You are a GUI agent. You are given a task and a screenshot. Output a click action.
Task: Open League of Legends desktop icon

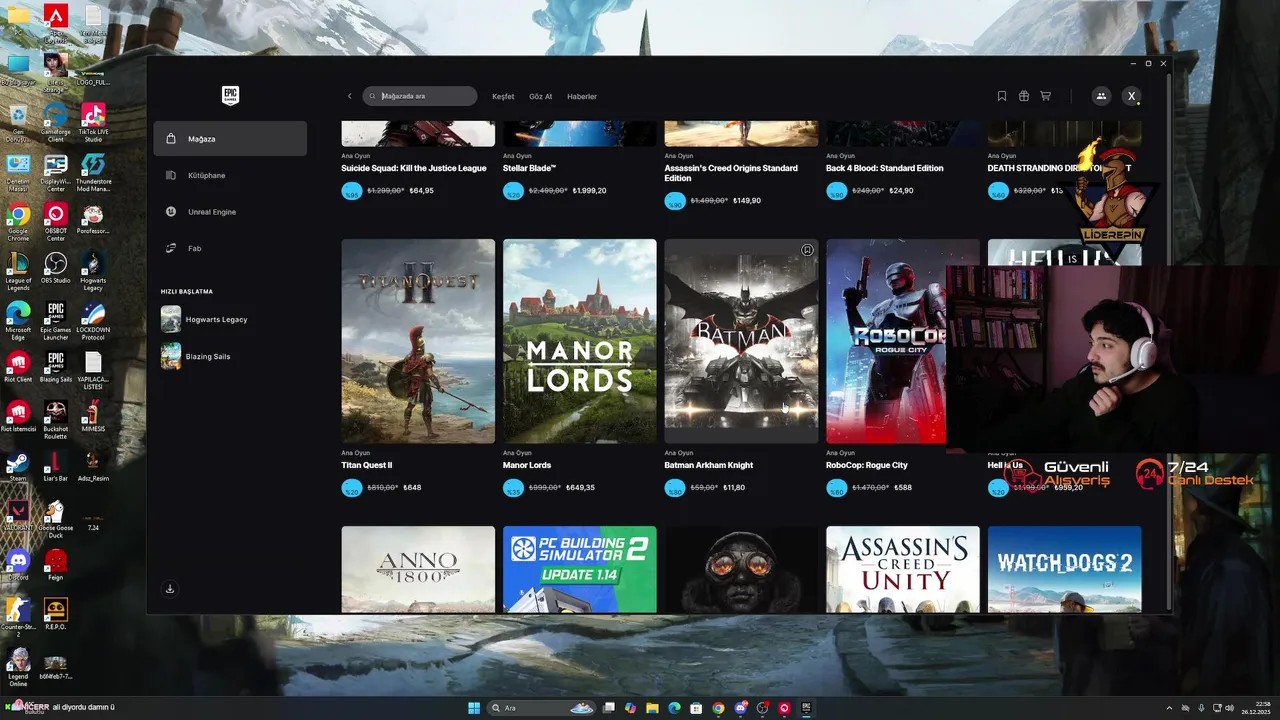18,271
